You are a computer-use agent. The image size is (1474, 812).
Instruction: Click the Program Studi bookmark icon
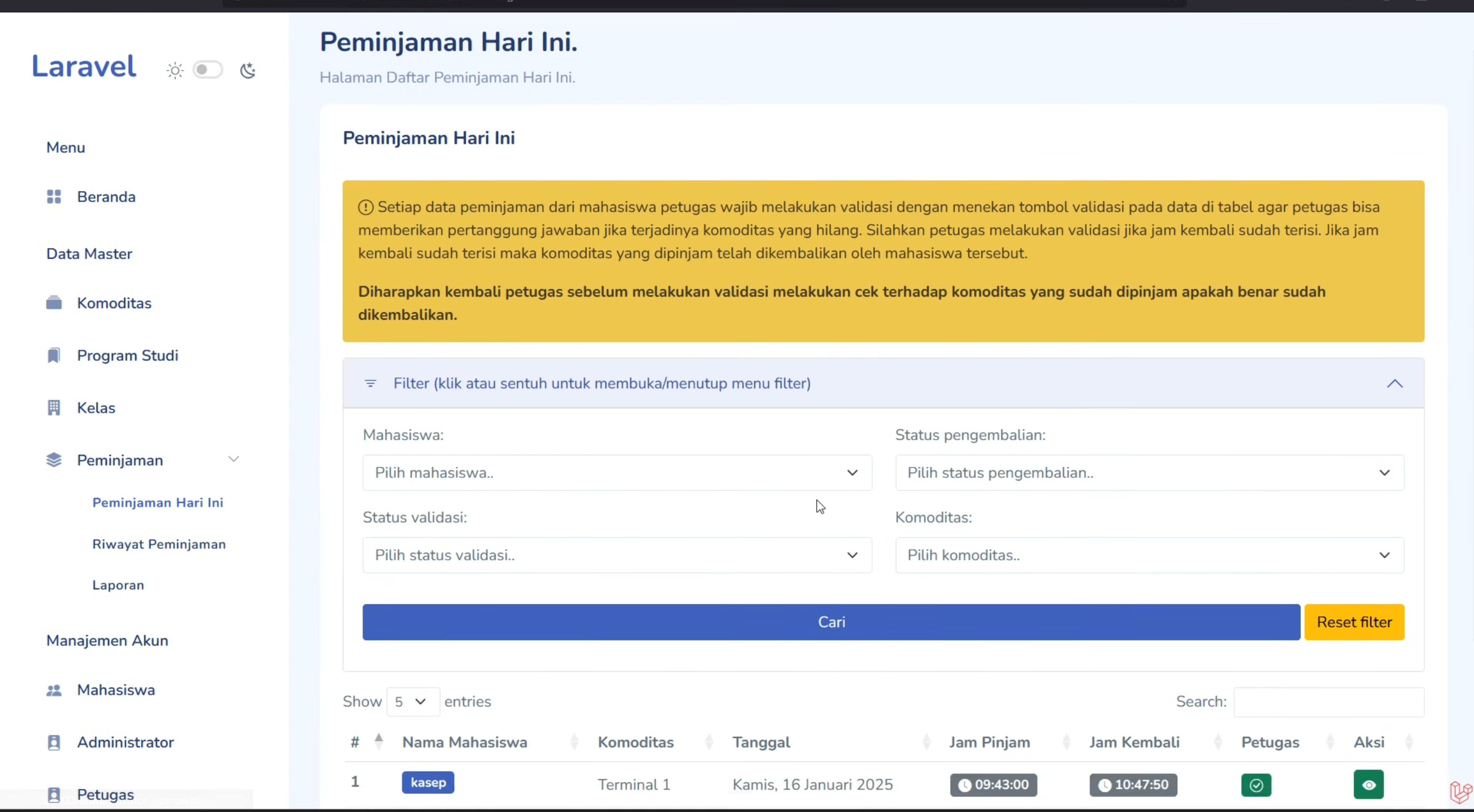pyautogui.click(x=54, y=356)
